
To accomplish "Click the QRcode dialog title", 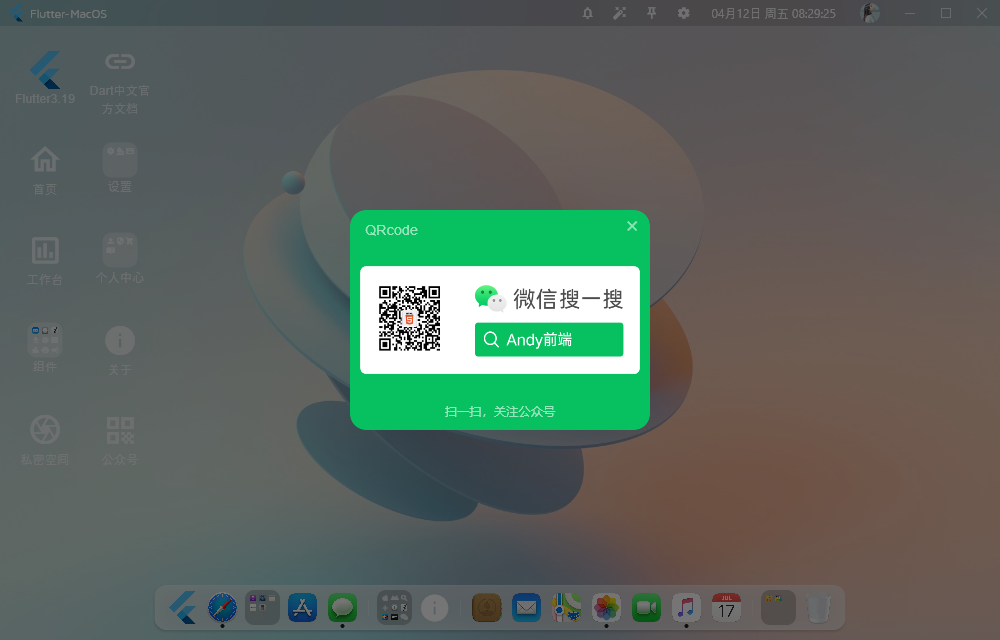I will [x=391, y=230].
